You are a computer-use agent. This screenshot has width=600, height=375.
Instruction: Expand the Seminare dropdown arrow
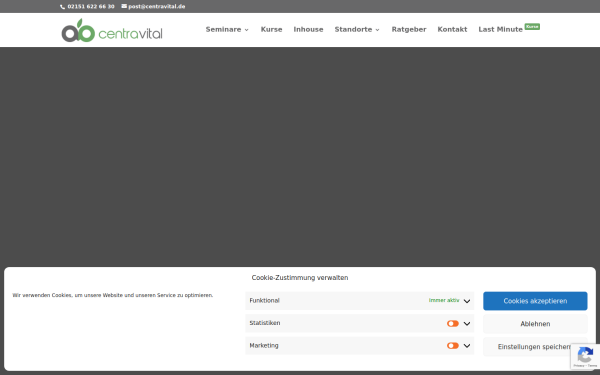pyautogui.click(x=246, y=30)
